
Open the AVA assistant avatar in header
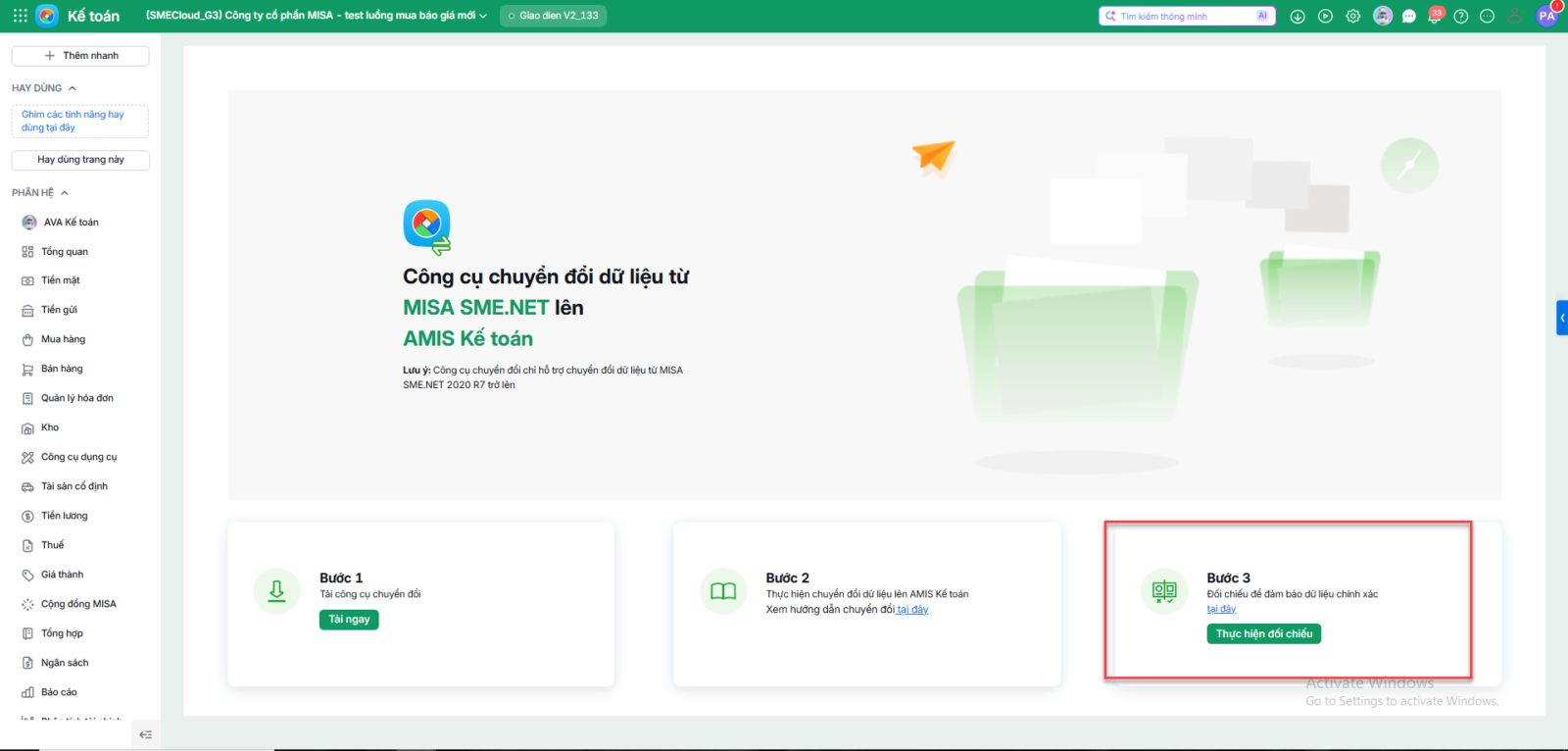click(1383, 16)
